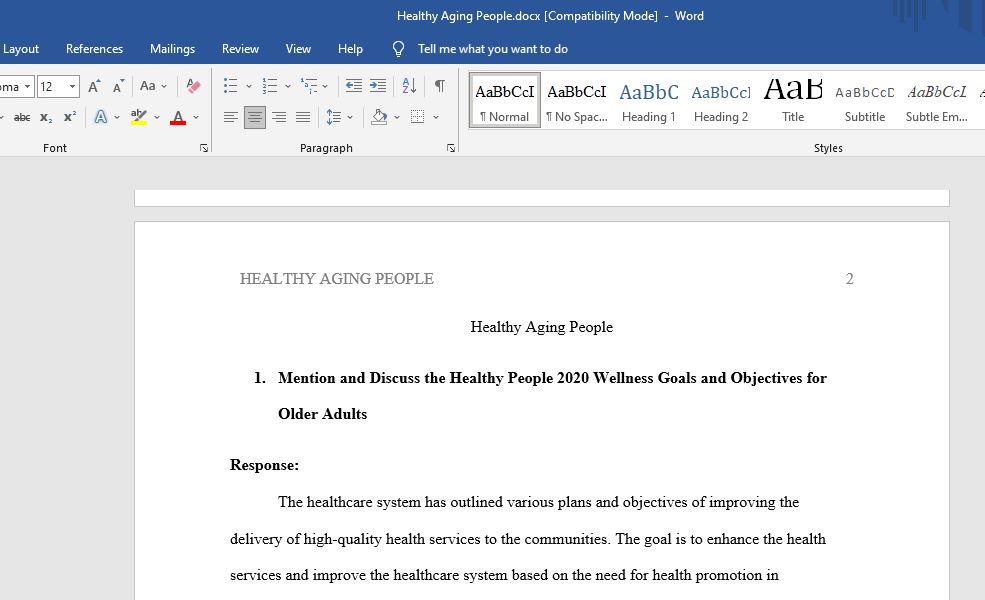This screenshot has height=600, width=985.
Task: Click Tell me what you want to do
Action: (492, 49)
